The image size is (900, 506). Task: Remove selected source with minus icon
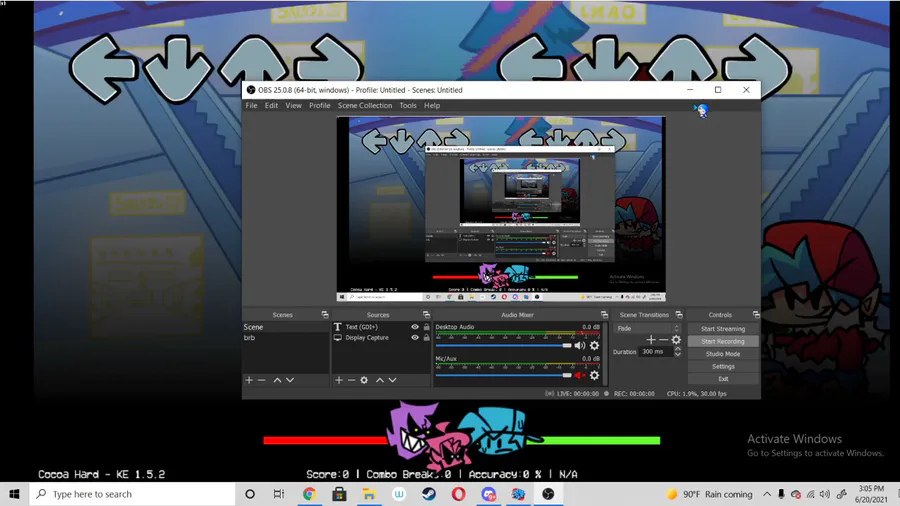(x=351, y=380)
